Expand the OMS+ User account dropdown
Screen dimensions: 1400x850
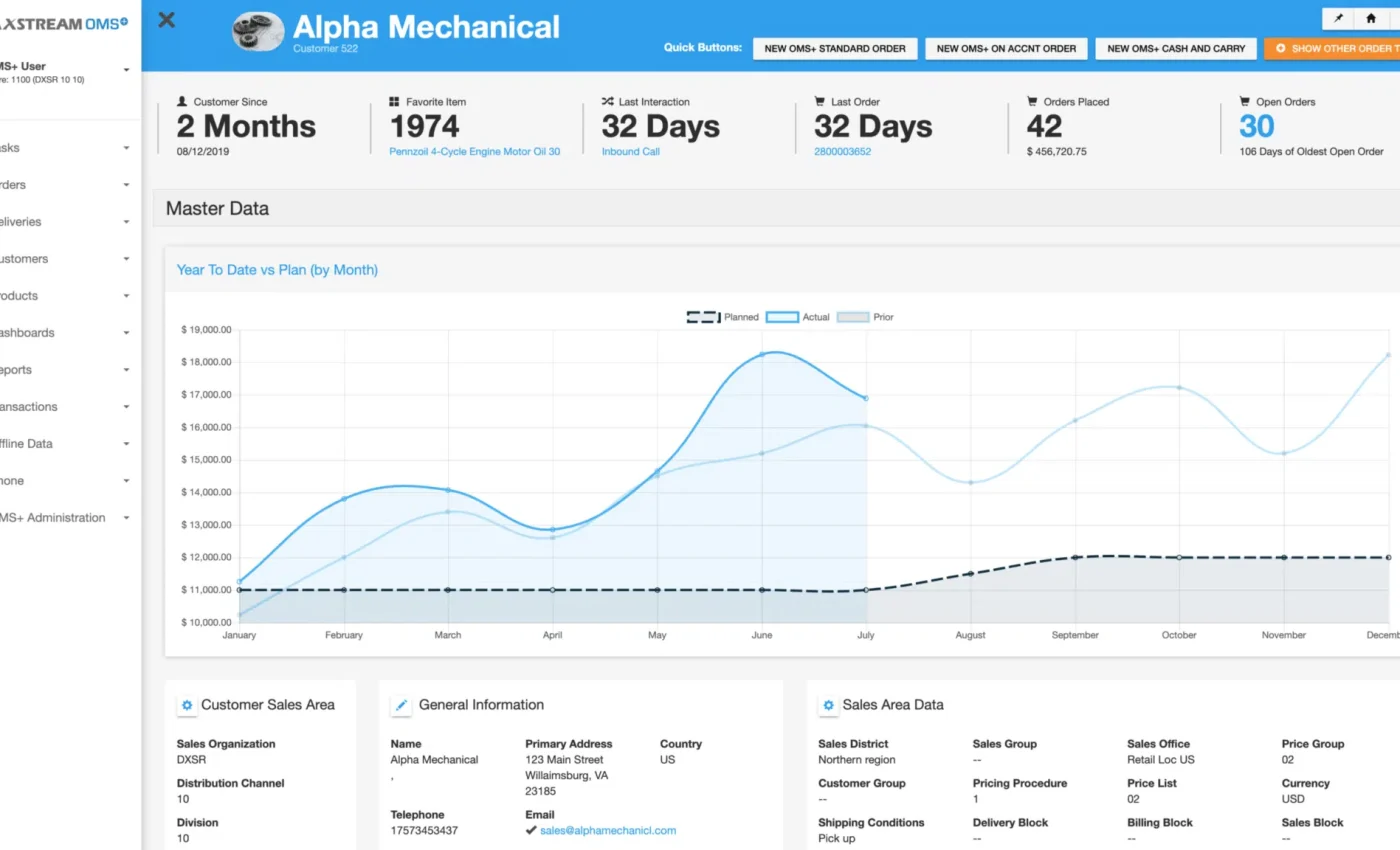[126, 70]
